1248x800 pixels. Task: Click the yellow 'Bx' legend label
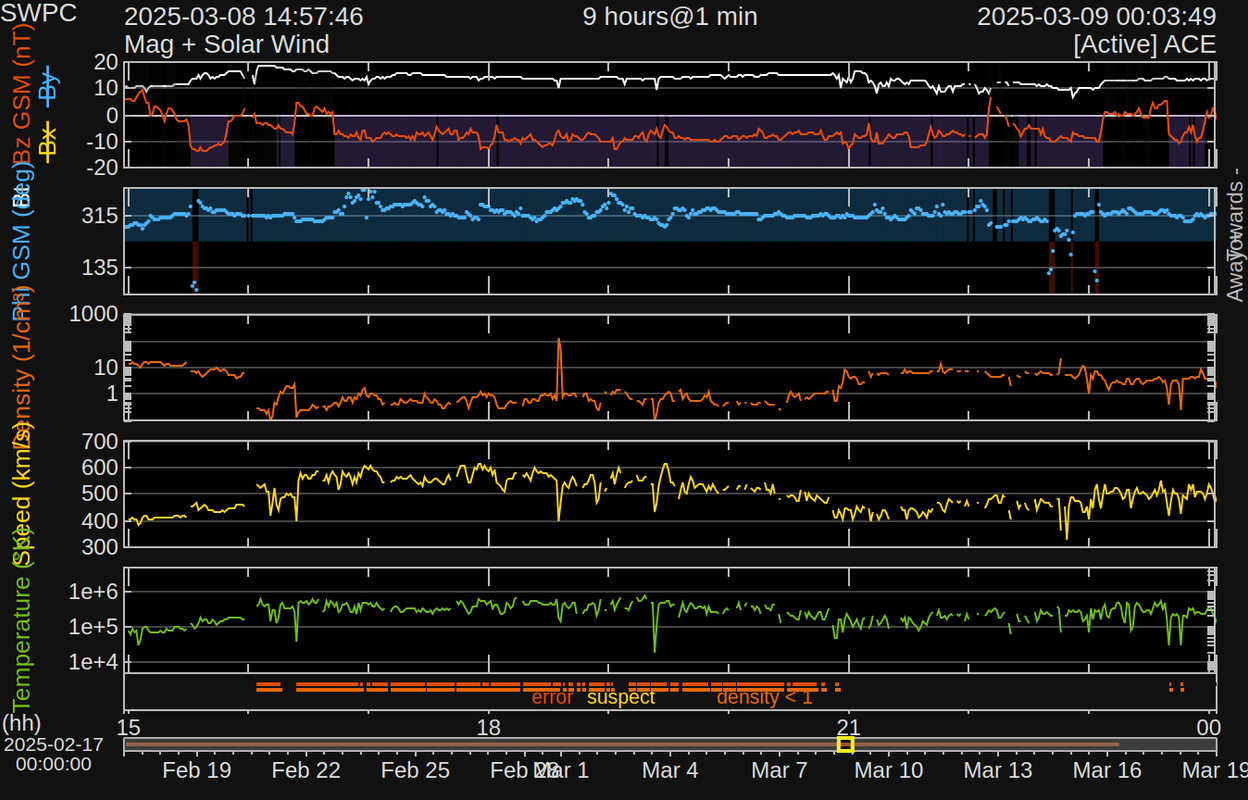[48, 142]
